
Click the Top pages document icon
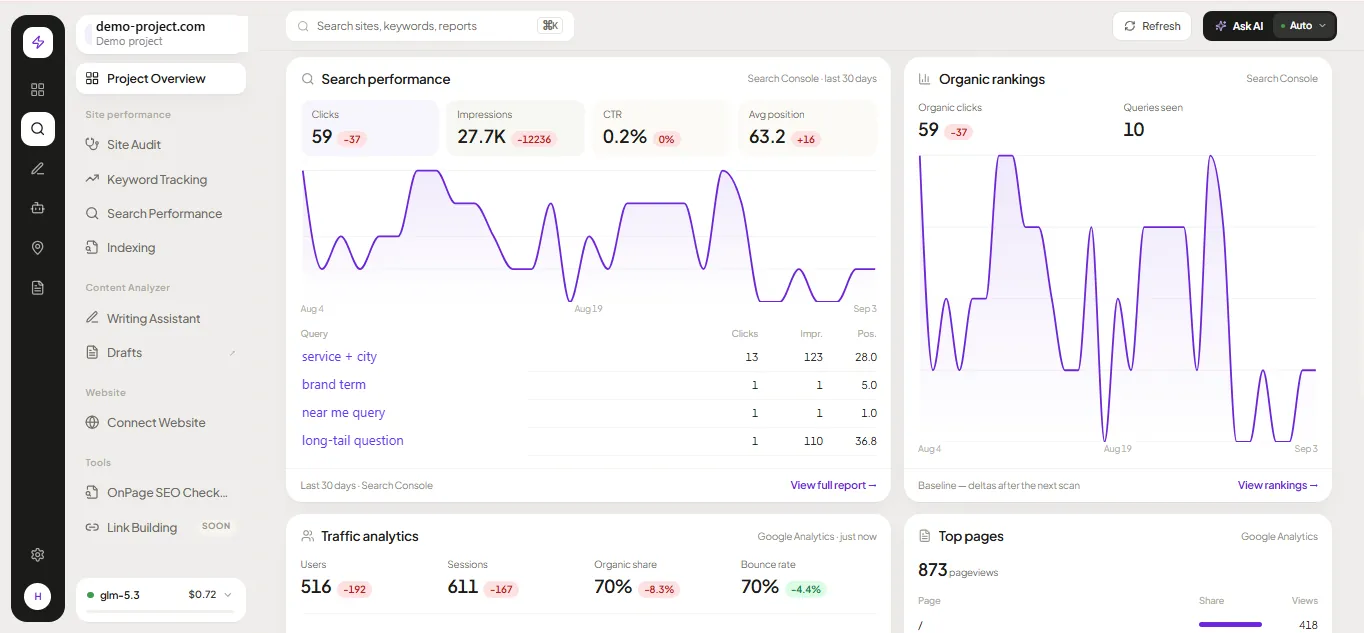click(925, 537)
